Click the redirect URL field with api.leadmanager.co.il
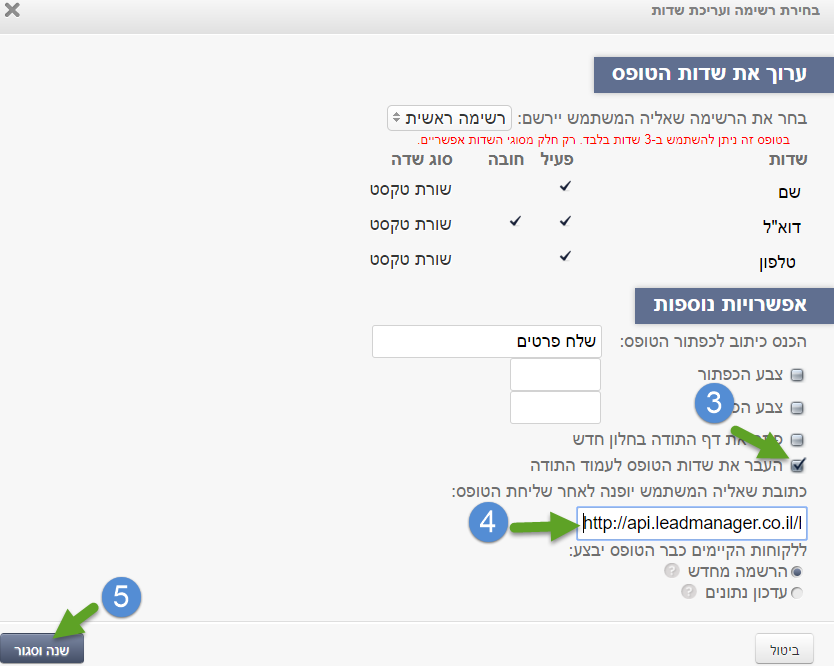The width and height of the screenshot is (834, 666). 692,521
